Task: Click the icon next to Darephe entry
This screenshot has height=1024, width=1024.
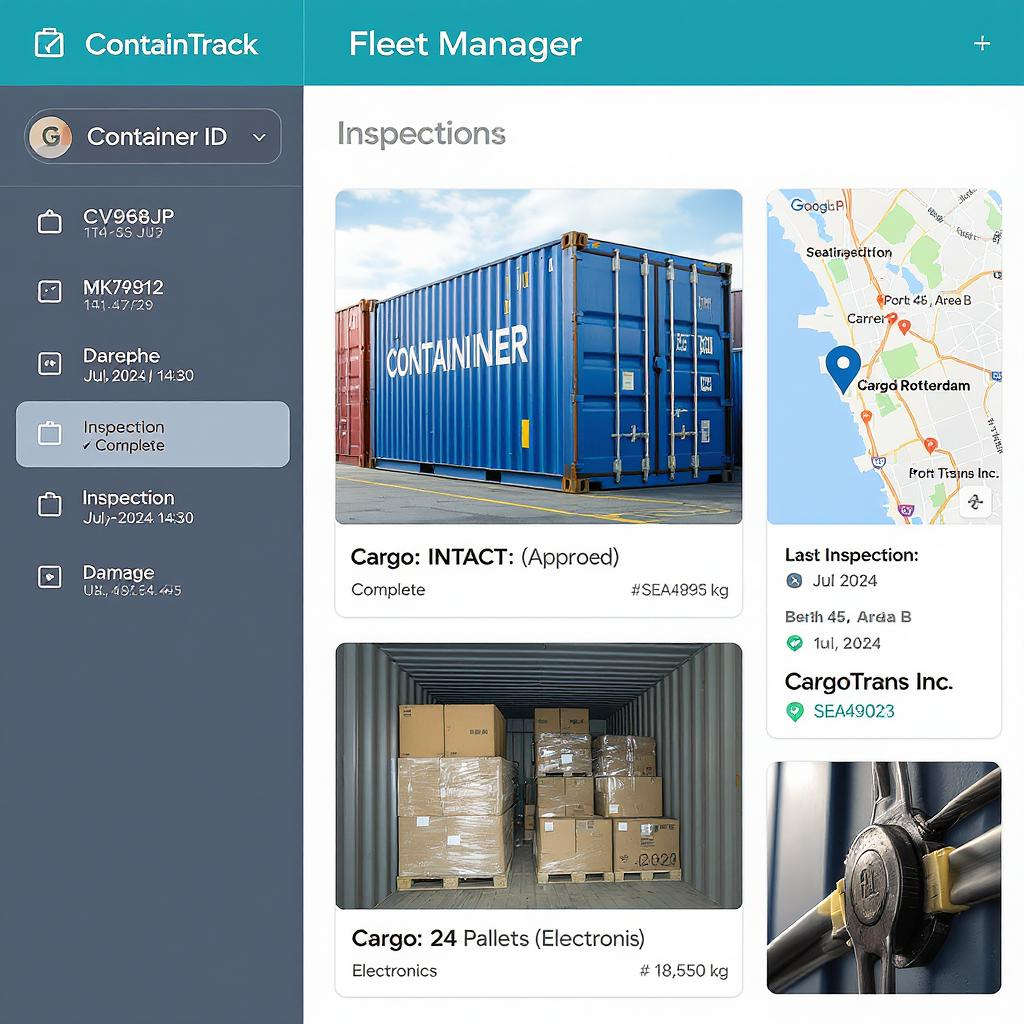Action: tap(50, 363)
